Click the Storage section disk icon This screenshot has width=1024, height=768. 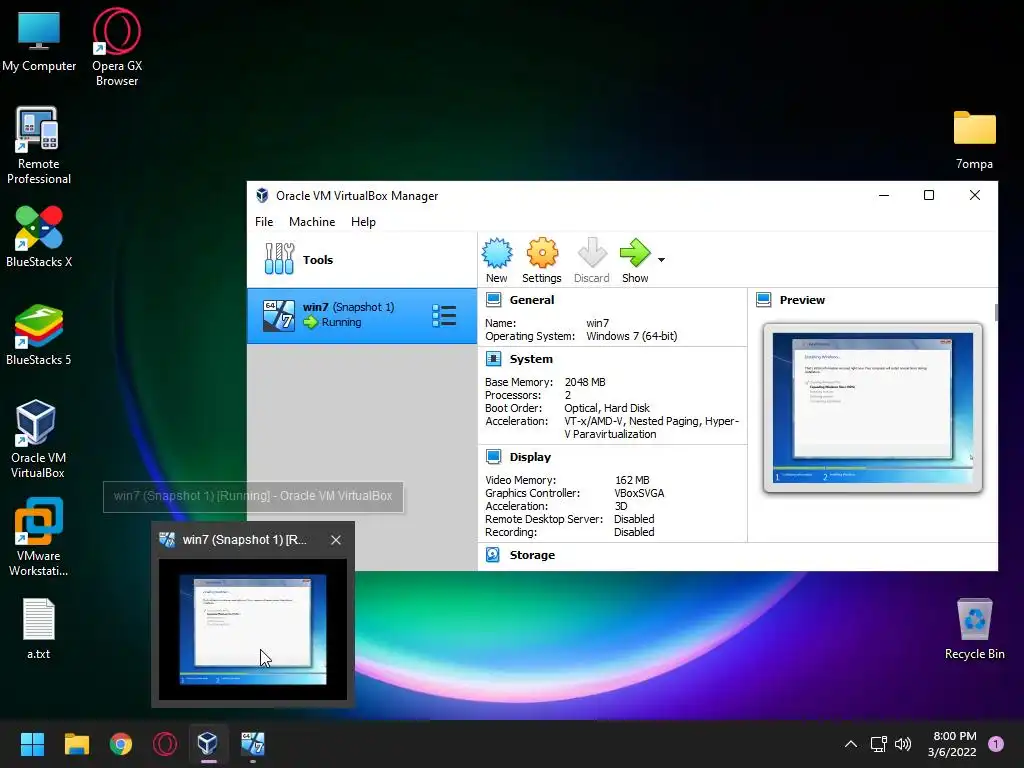[493, 554]
